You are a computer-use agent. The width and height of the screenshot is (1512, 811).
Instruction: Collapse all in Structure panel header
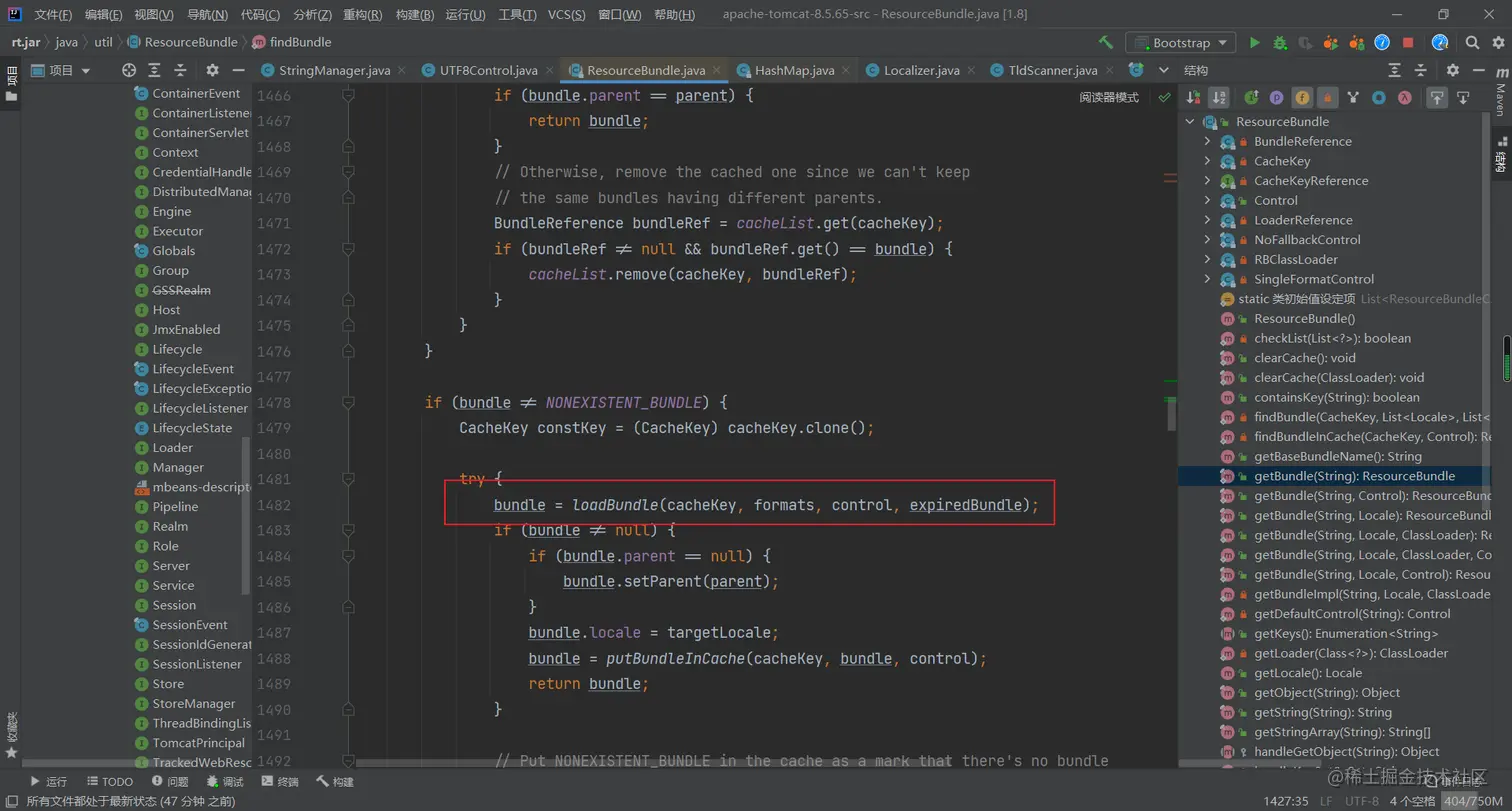1422,70
